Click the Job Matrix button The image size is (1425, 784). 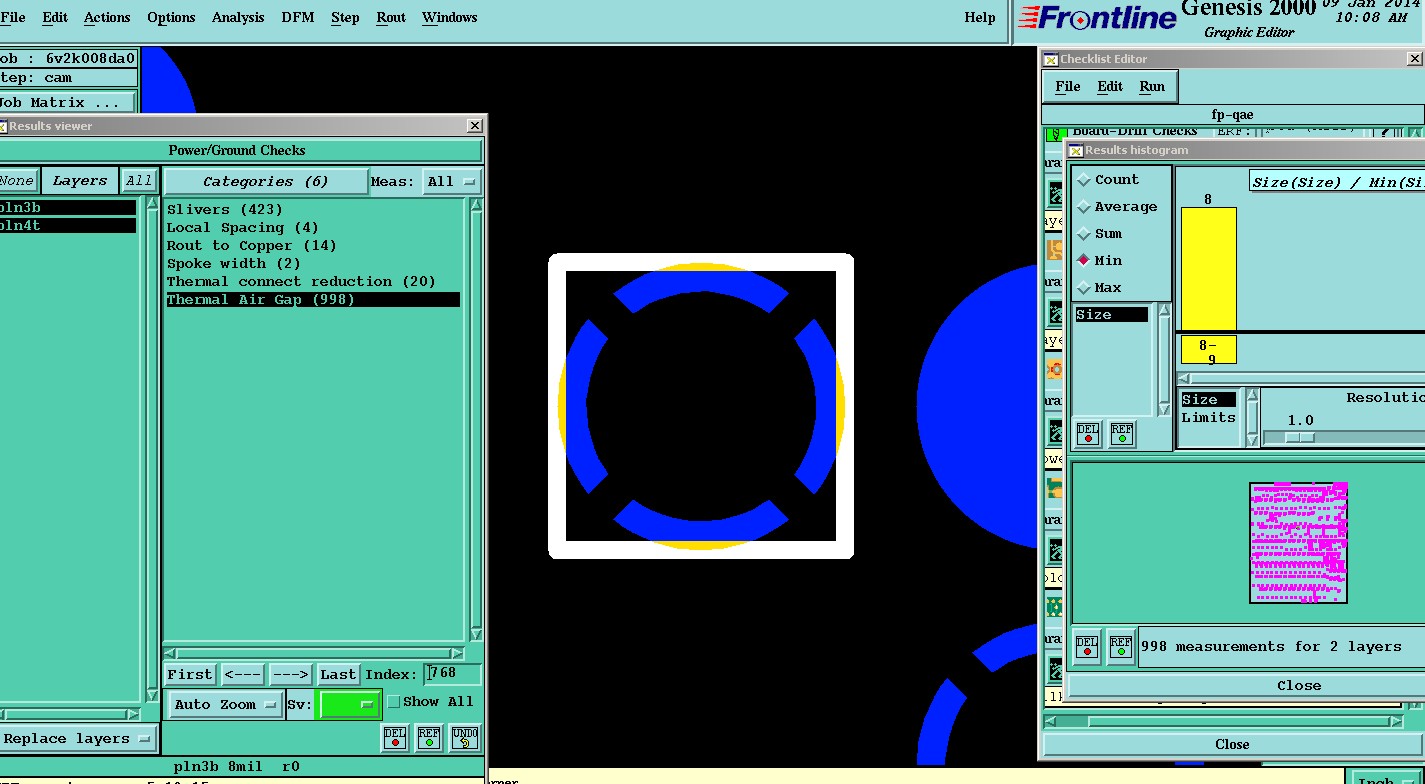(66, 102)
